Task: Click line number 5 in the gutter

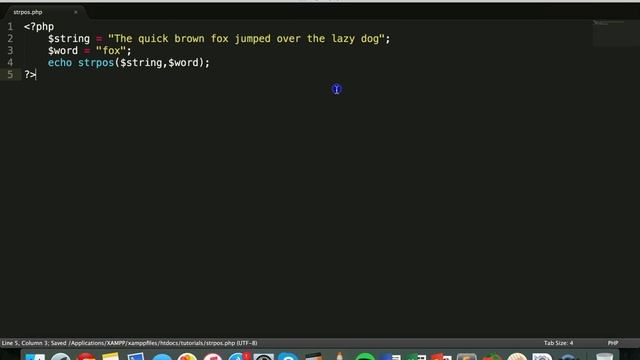Action: click(10, 75)
